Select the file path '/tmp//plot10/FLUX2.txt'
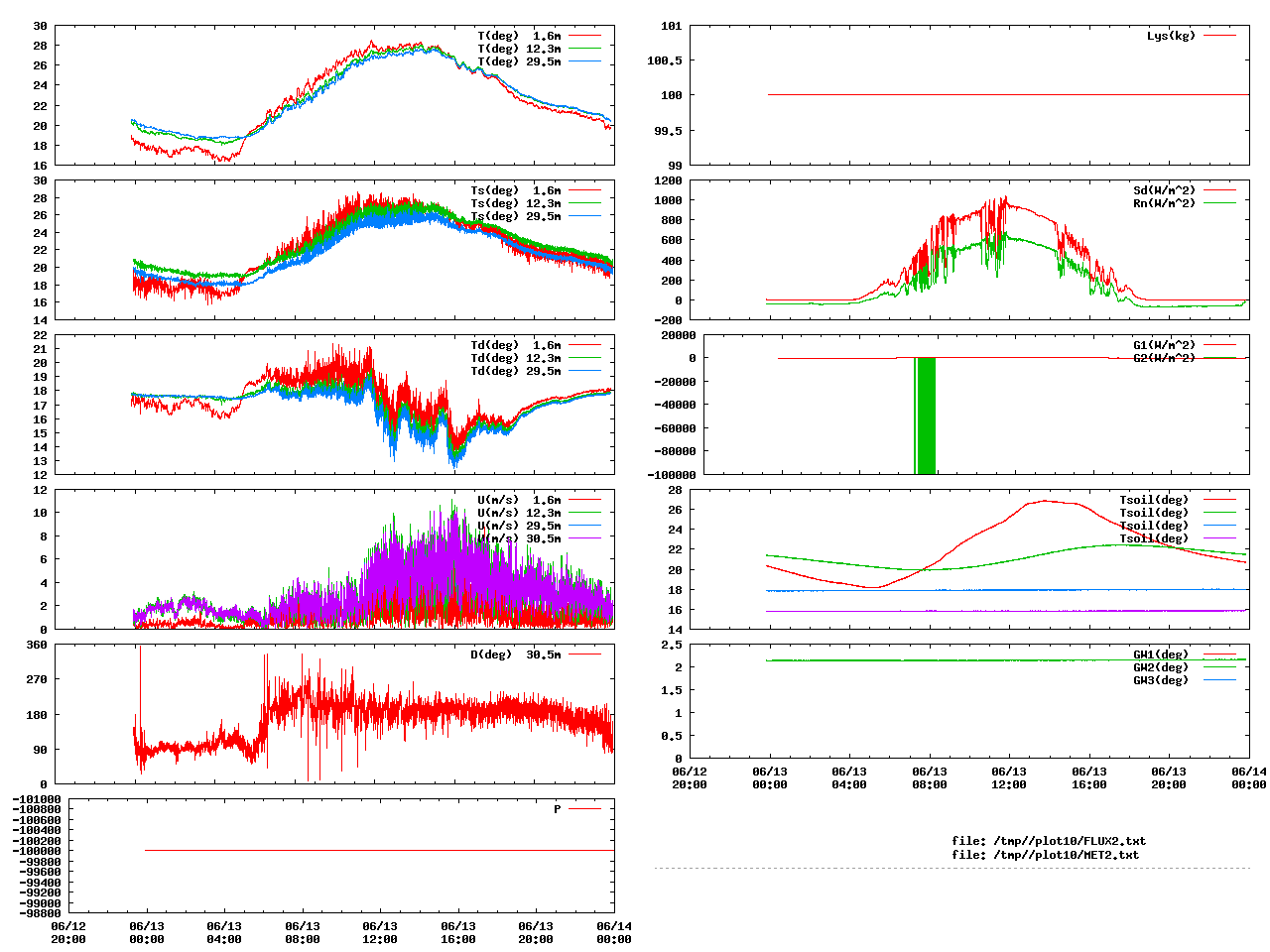The image size is (1270, 952). (1070, 841)
